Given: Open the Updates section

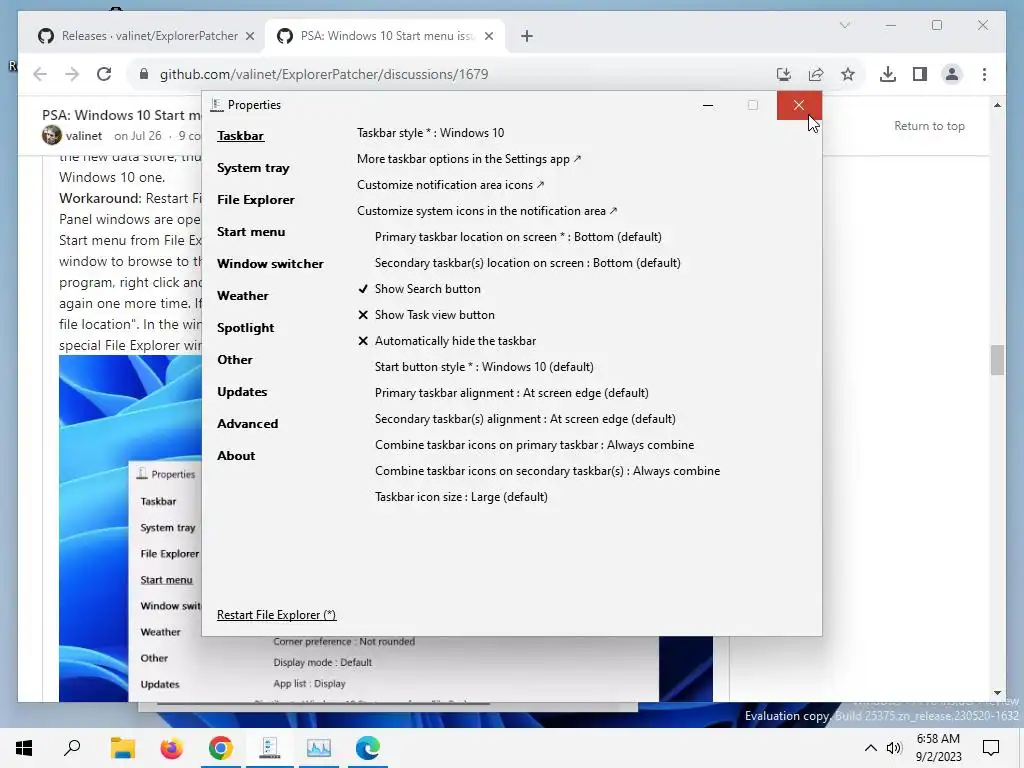Looking at the screenshot, I should click(x=242, y=392).
